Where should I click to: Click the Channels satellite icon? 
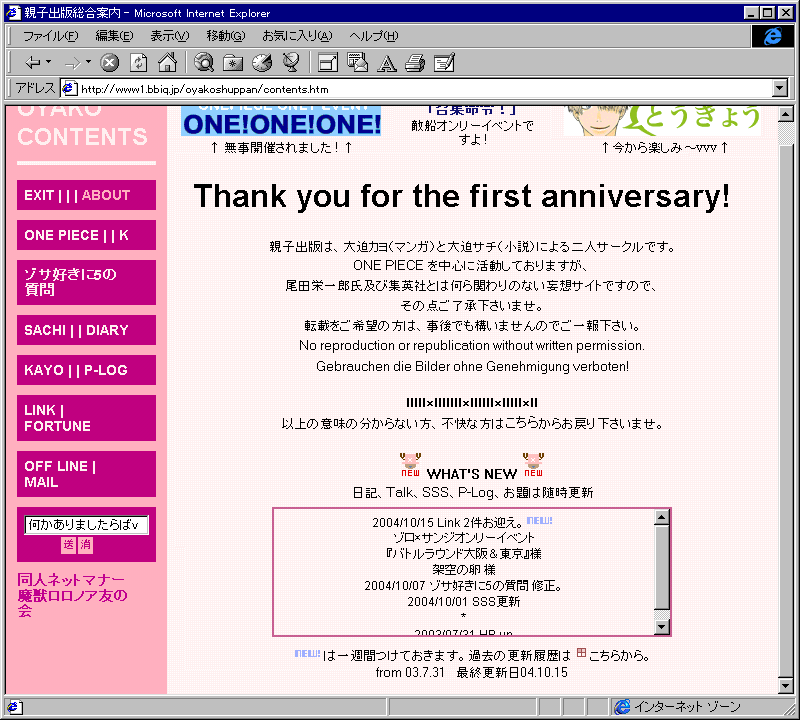point(291,62)
